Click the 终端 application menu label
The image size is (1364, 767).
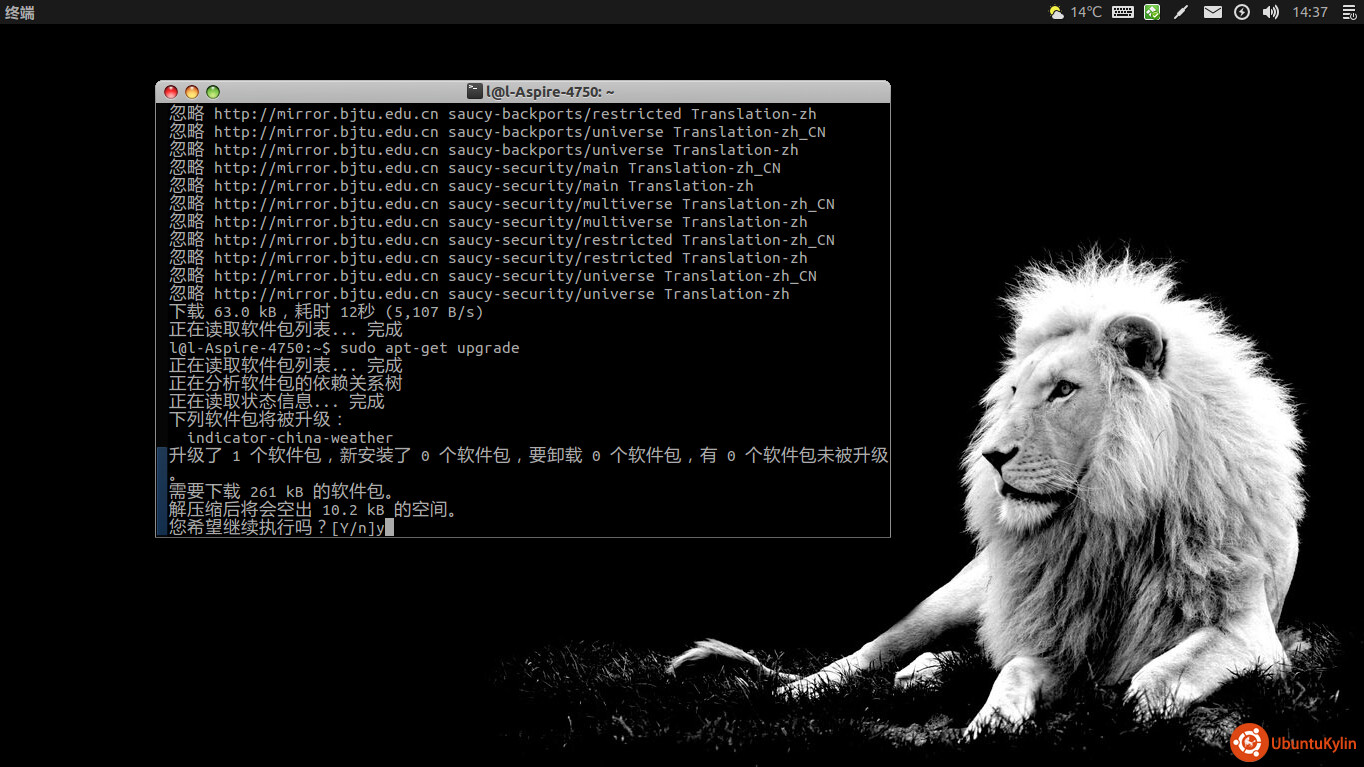coord(20,12)
